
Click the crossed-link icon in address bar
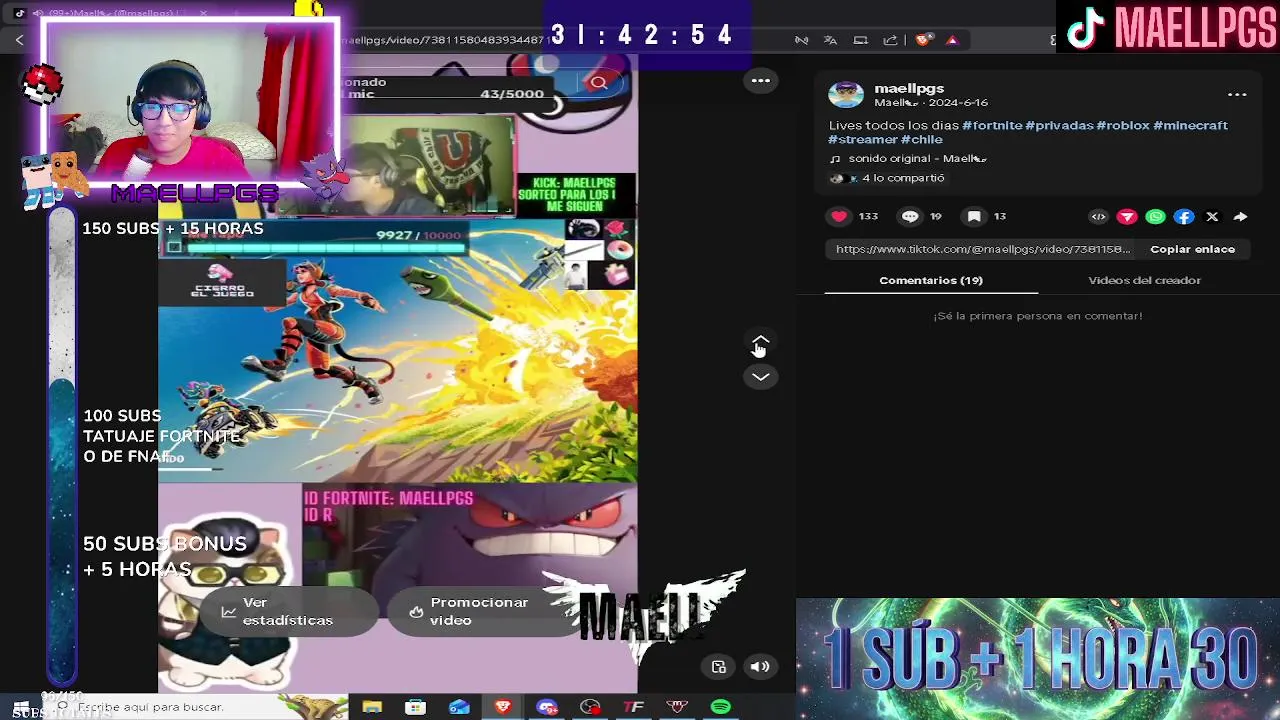click(x=801, y=40)
